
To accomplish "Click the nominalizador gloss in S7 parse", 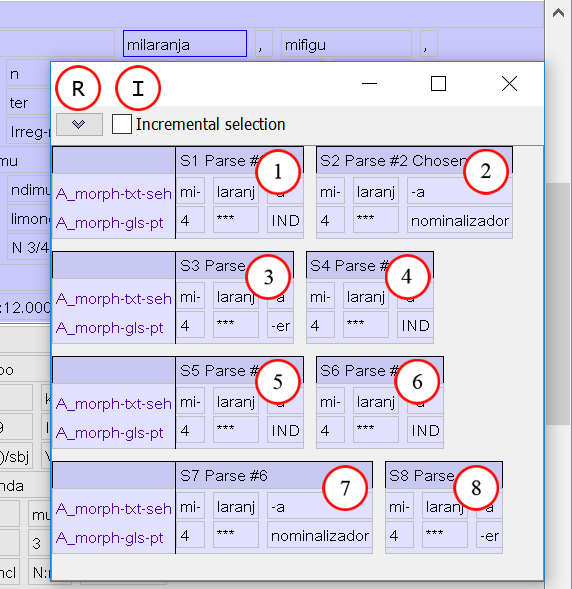I will (x=320, y=536).
